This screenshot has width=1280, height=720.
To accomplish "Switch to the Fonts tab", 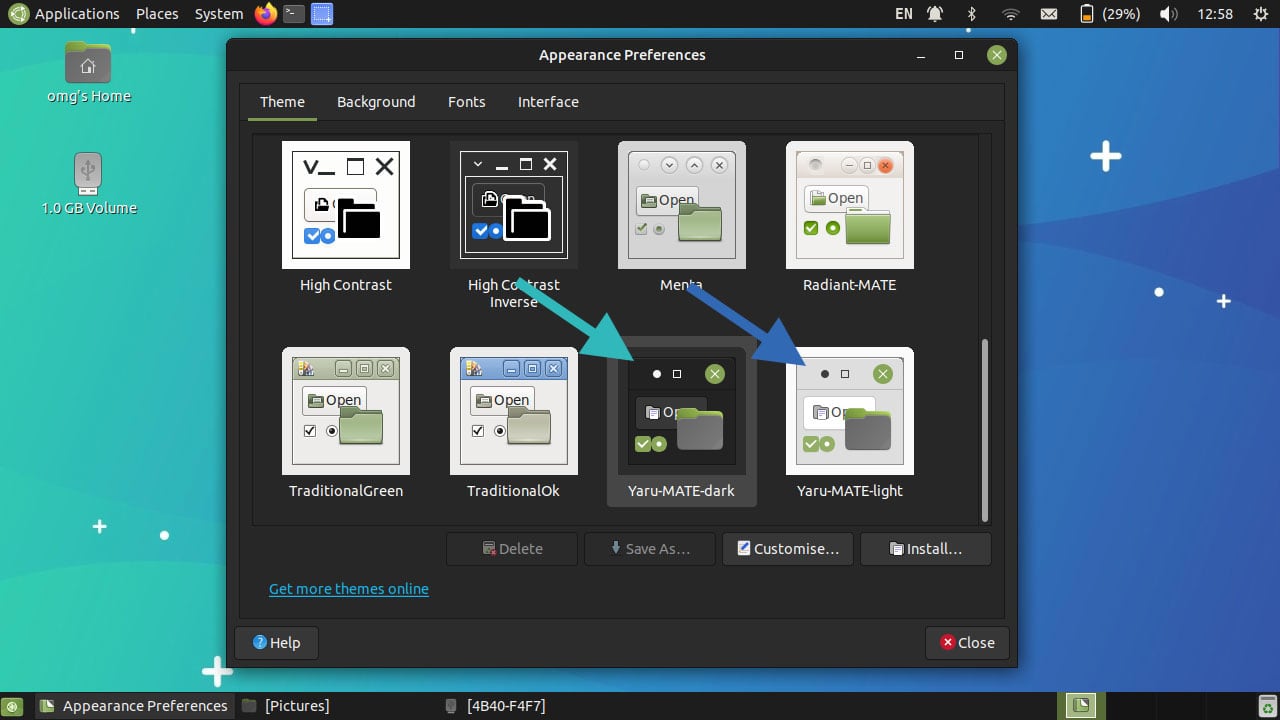I will (467, 102).
